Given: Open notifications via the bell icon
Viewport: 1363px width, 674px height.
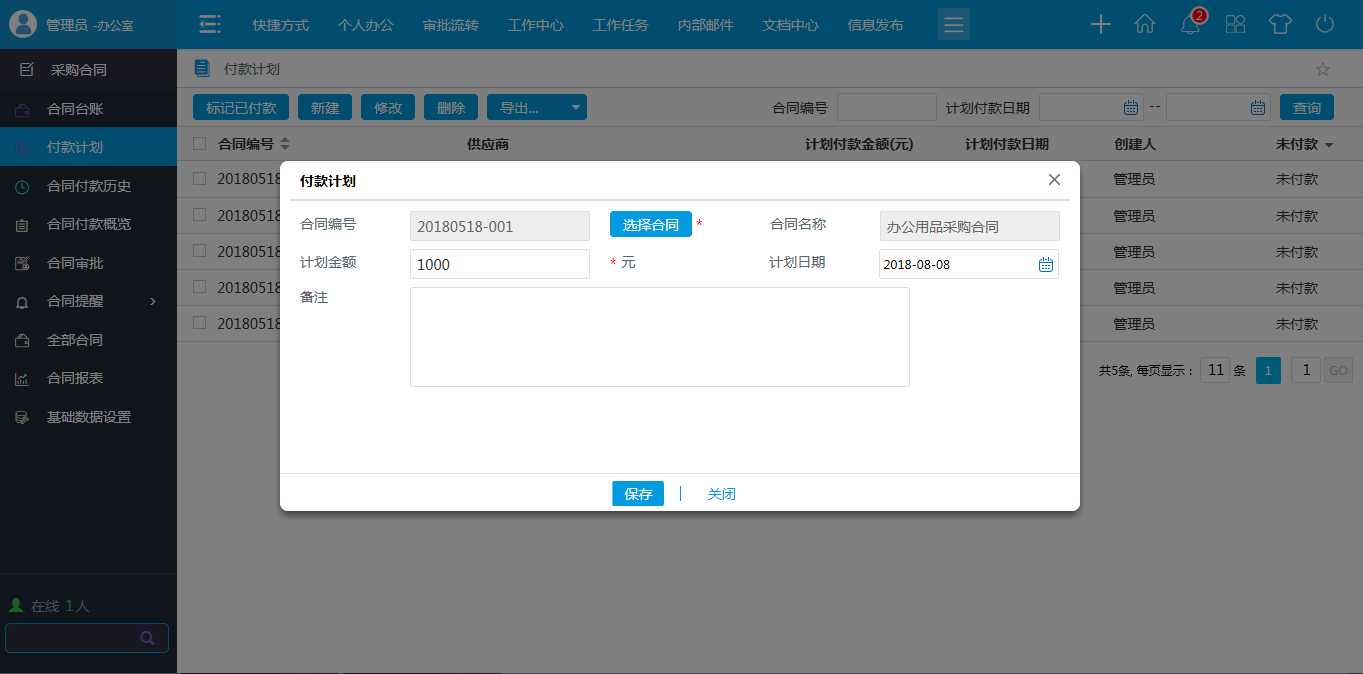Looking at the screenshot, I should [1189, 25].
